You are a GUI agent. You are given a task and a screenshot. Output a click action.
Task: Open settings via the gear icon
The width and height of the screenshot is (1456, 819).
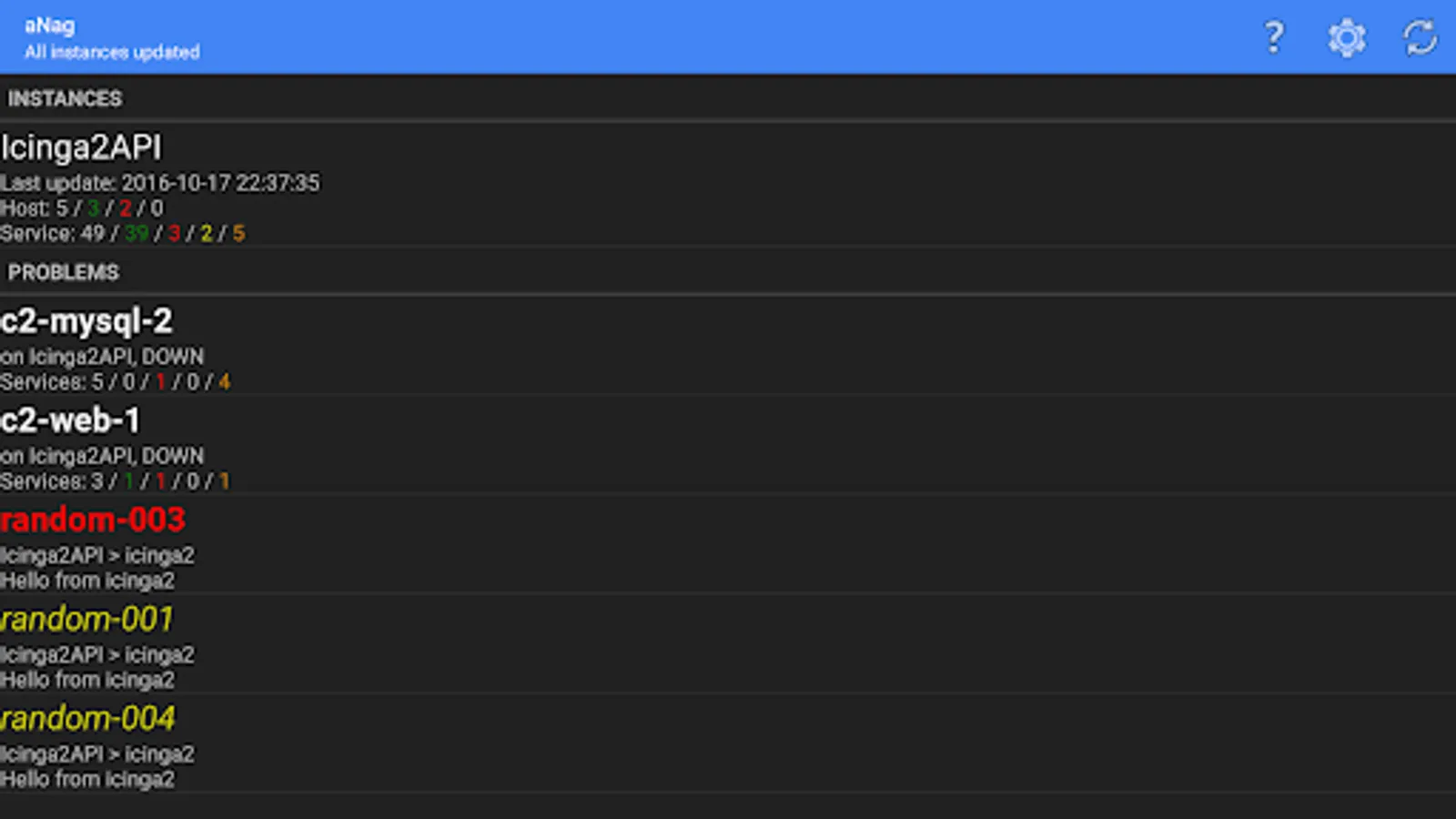(x=1347, y=37)
